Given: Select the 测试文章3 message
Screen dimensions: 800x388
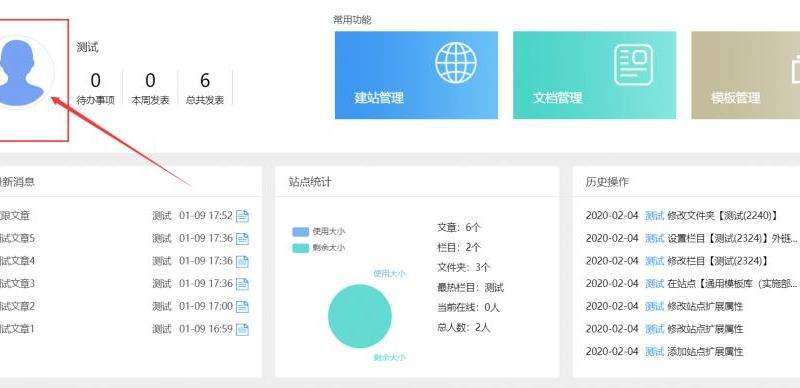Looking at the screenshot, I should pyautogui.click(x=17, y=283).
